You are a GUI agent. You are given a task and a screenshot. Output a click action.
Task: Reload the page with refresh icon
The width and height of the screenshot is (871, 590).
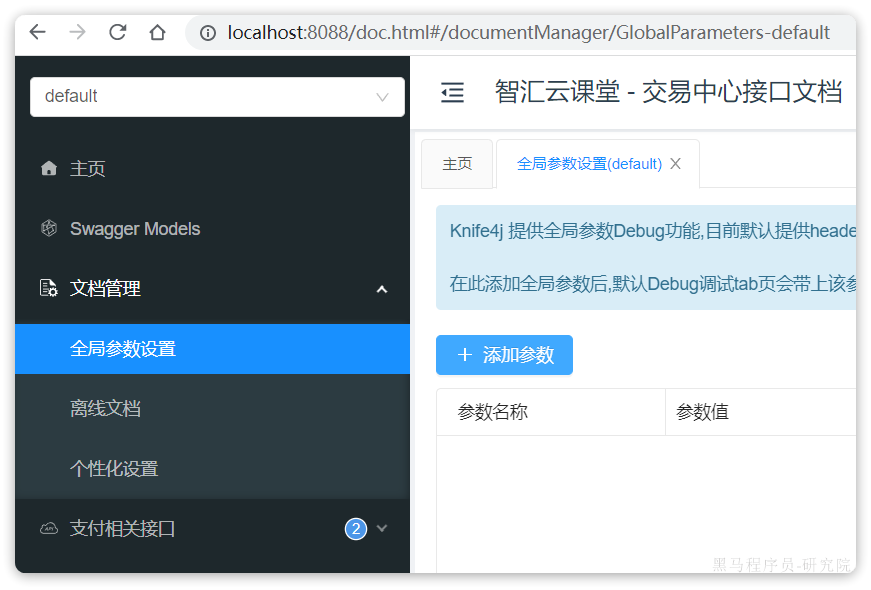117,32
